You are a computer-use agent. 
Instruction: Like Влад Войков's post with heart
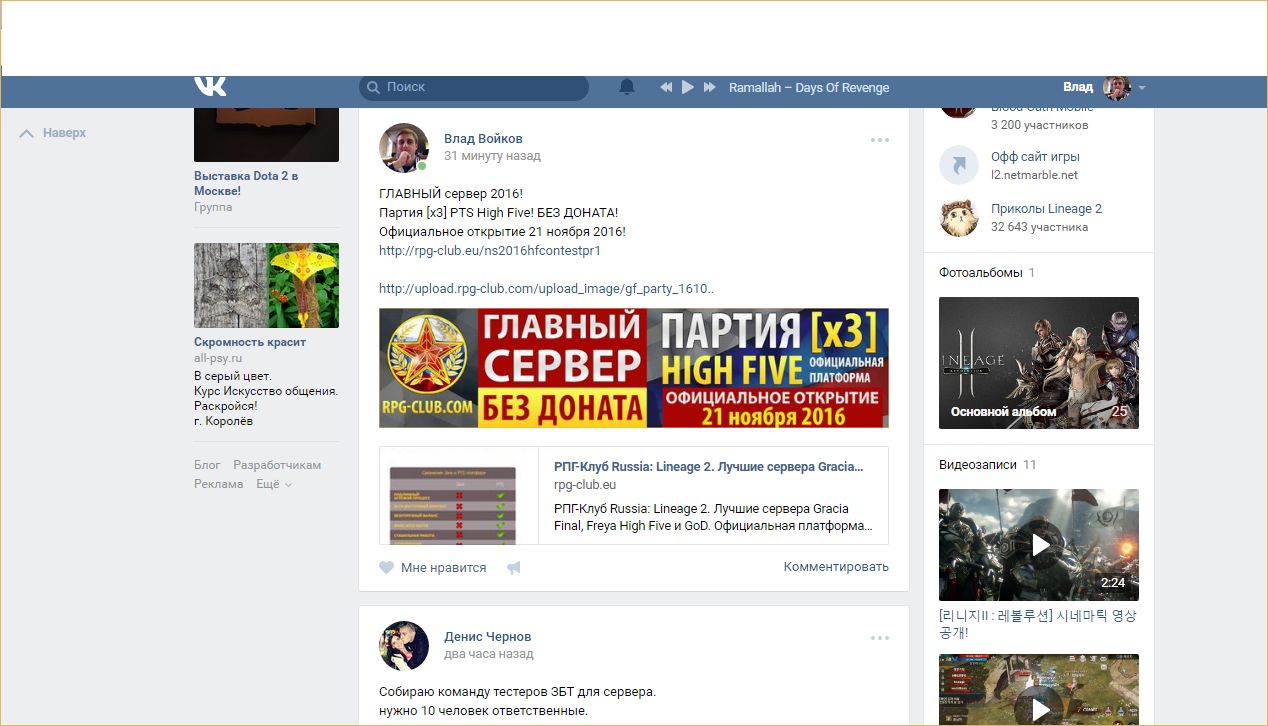point(387,568)
